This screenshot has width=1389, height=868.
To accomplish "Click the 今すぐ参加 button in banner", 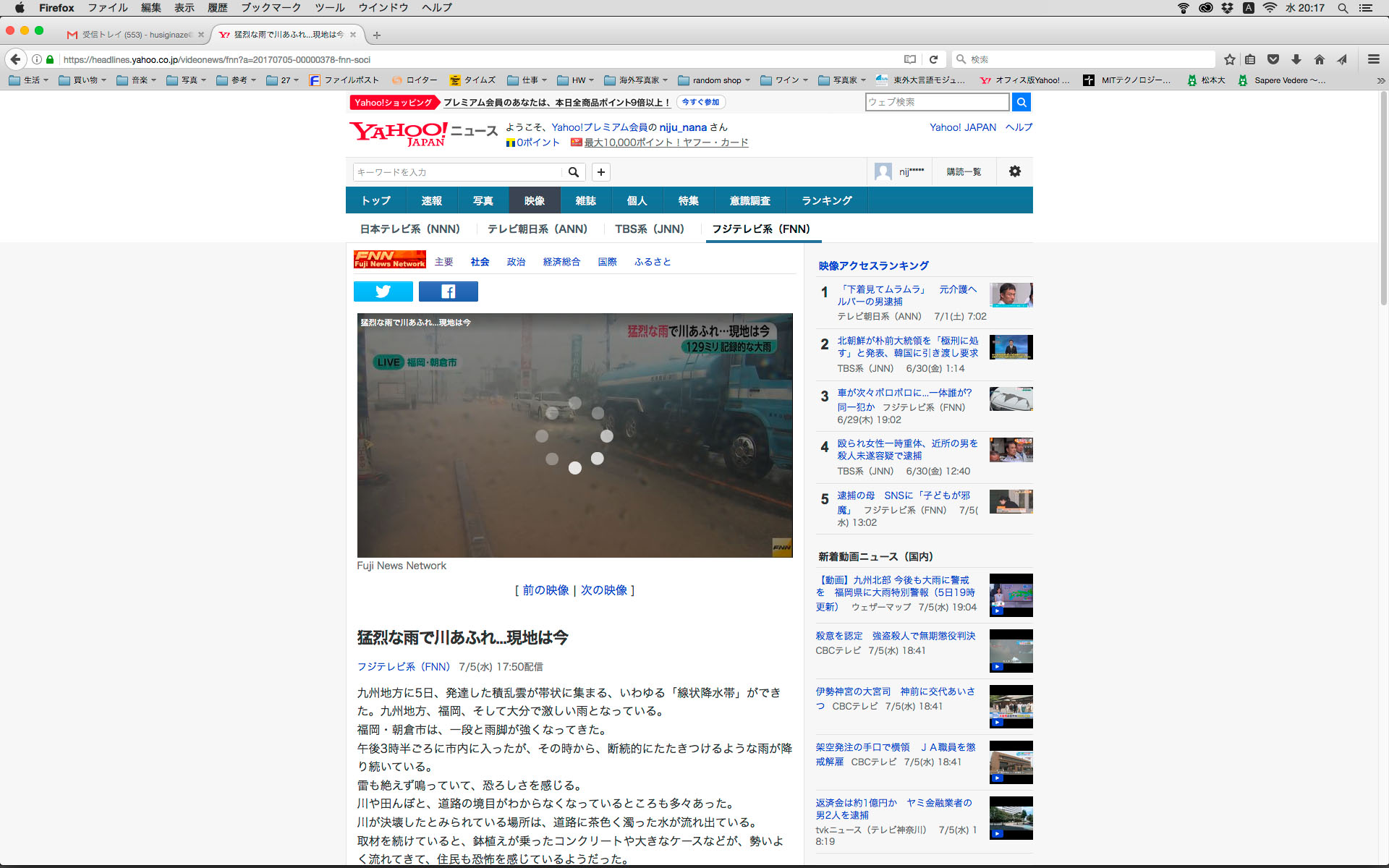I will [700, 103].
